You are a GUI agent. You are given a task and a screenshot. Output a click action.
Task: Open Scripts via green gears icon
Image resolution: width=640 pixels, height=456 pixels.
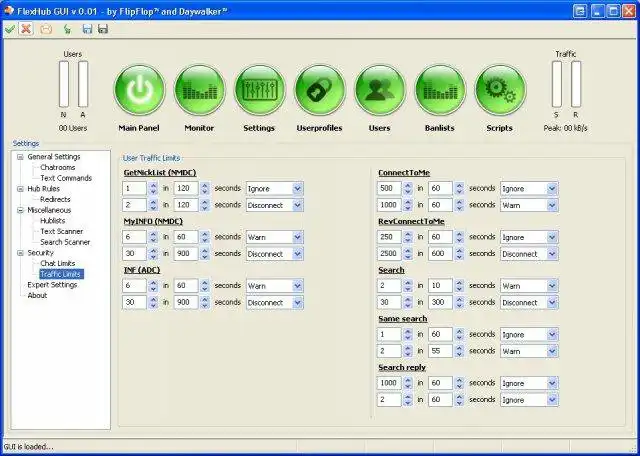pos(500,90)
